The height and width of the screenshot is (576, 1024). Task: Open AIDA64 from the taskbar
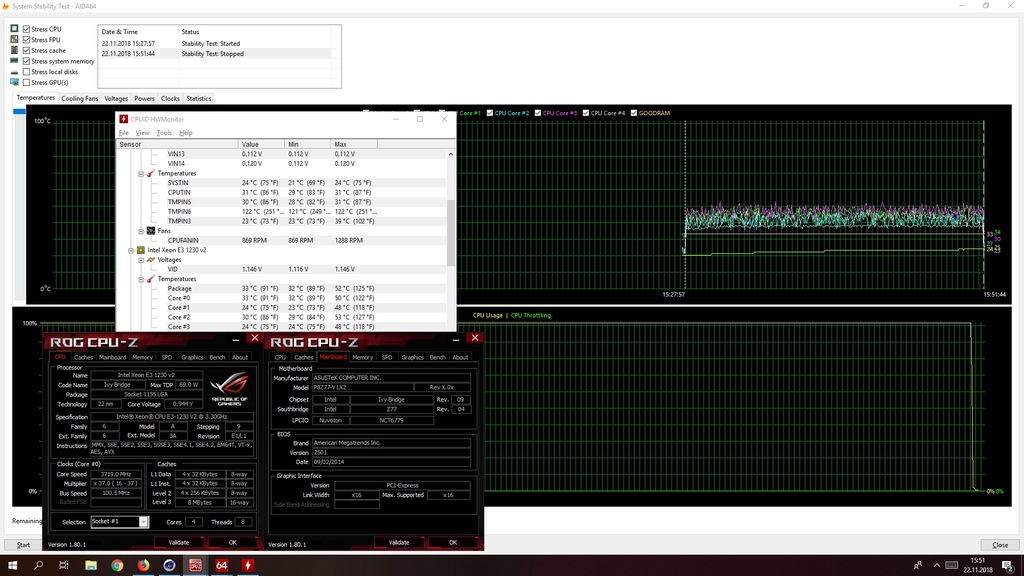click(x=222, y=565)
